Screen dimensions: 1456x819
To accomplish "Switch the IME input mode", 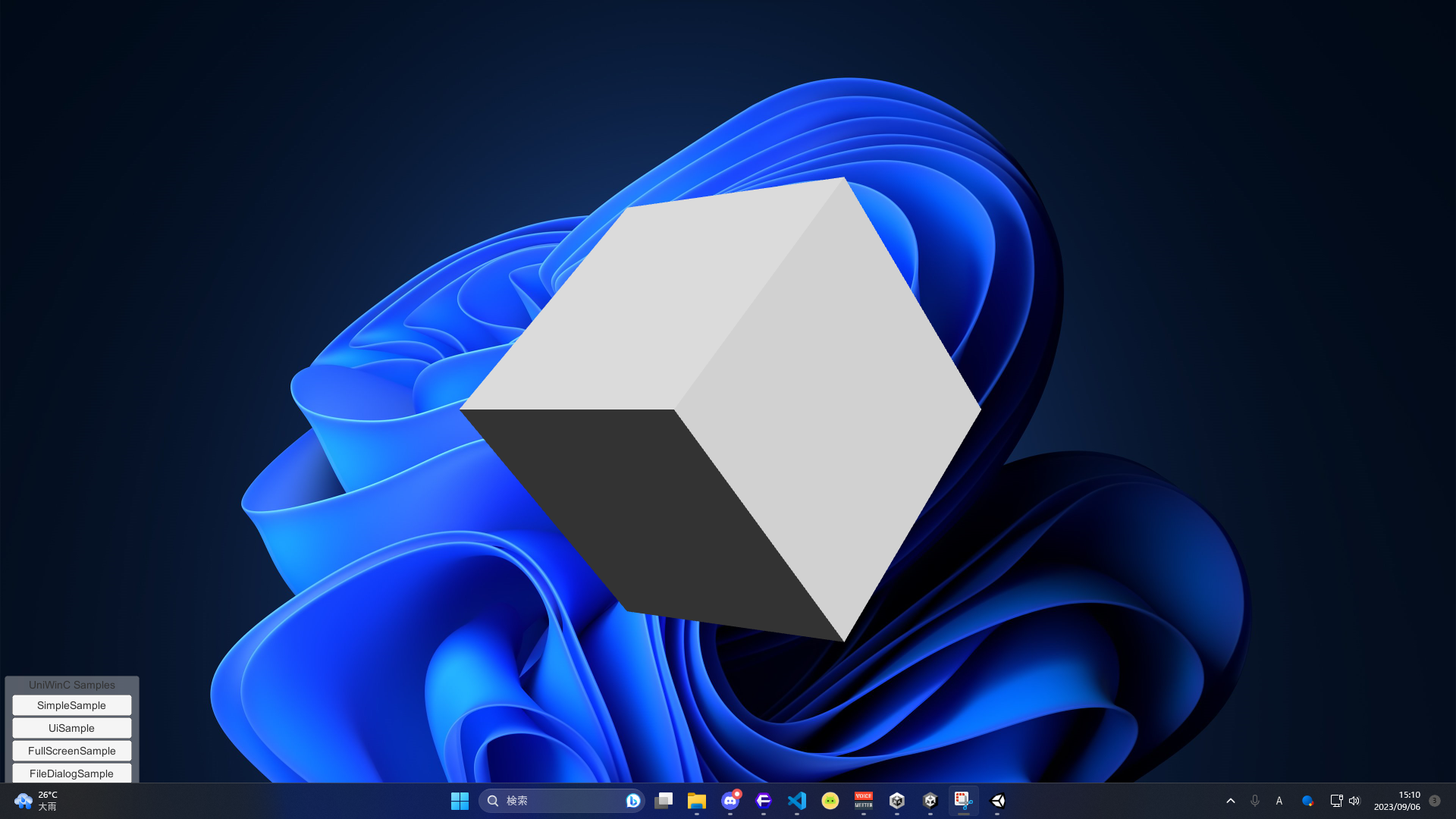I will point(1279,800).
